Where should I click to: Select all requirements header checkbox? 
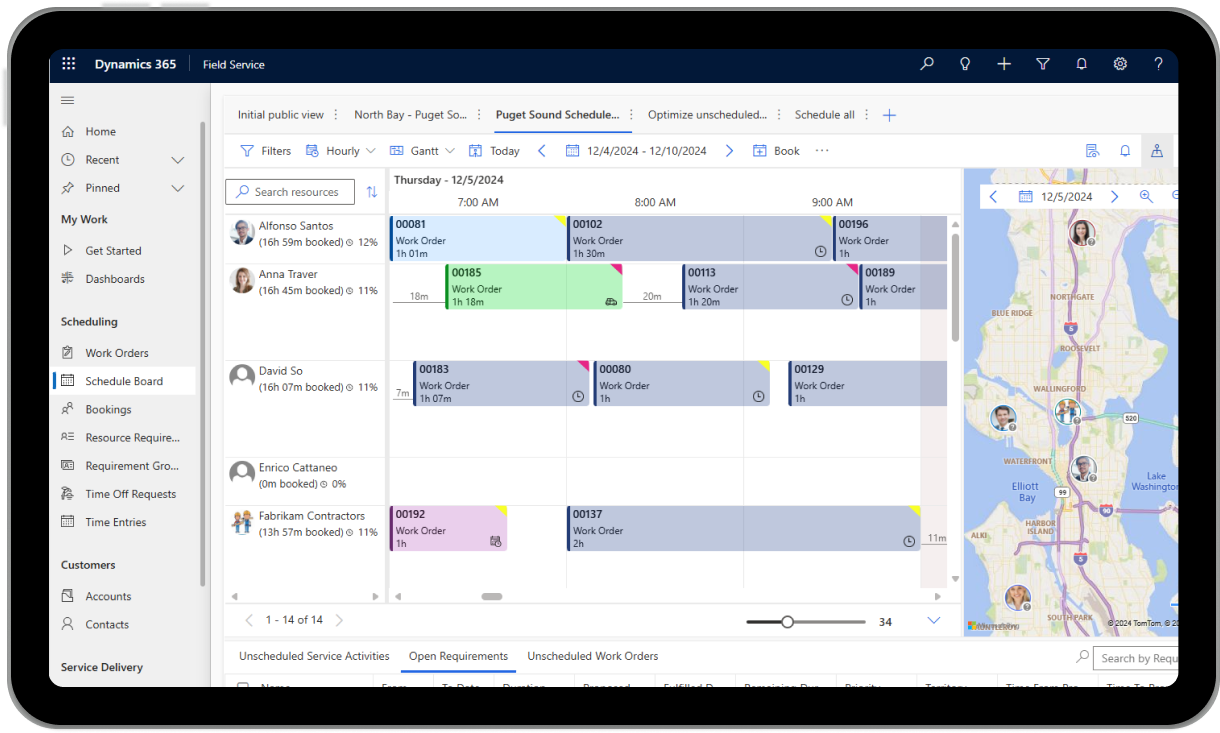(243, 686)
